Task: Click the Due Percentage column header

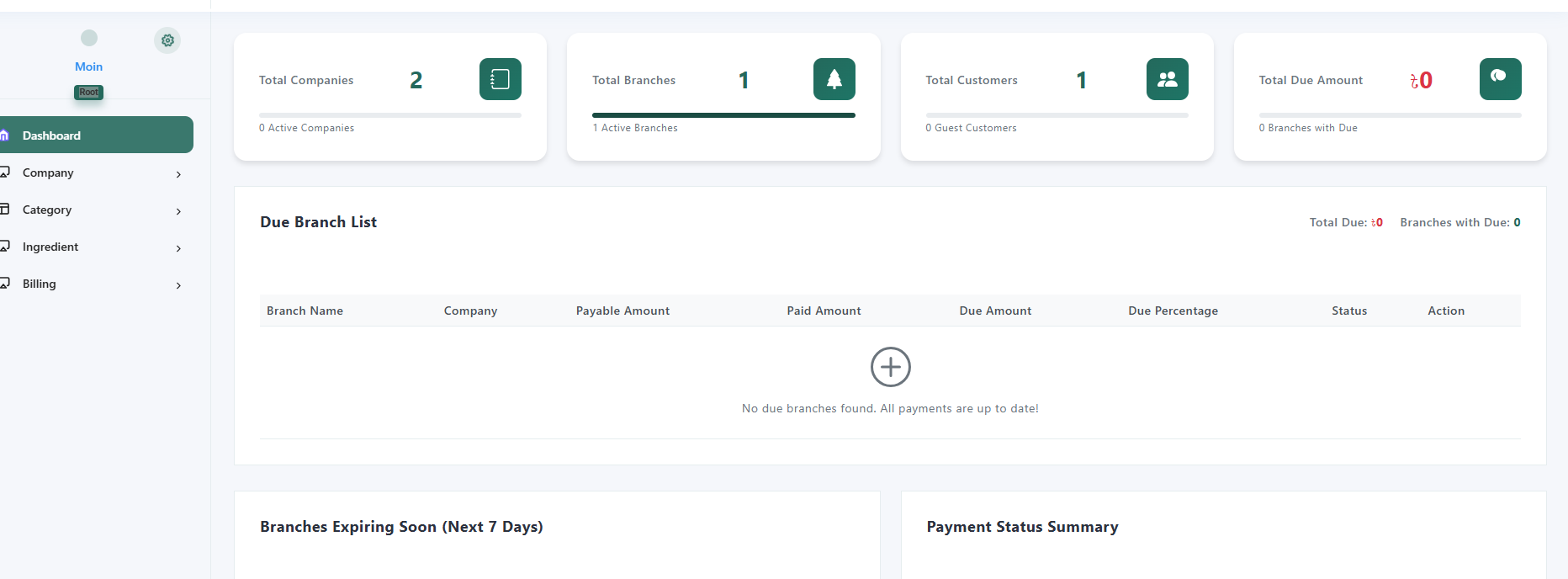Action: pyautogui.click(x=1173, y=311)
